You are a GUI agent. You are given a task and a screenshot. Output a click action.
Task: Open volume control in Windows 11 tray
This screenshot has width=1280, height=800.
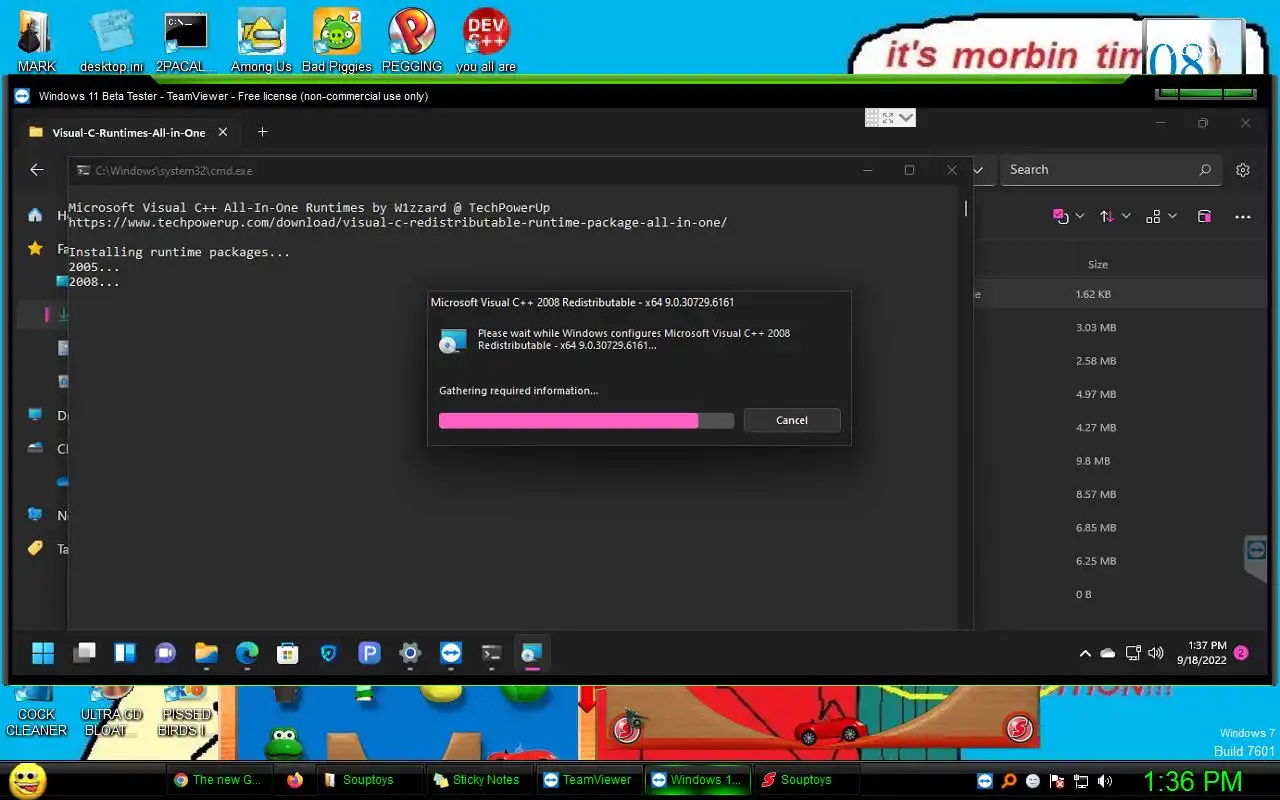pos(1157,653)
